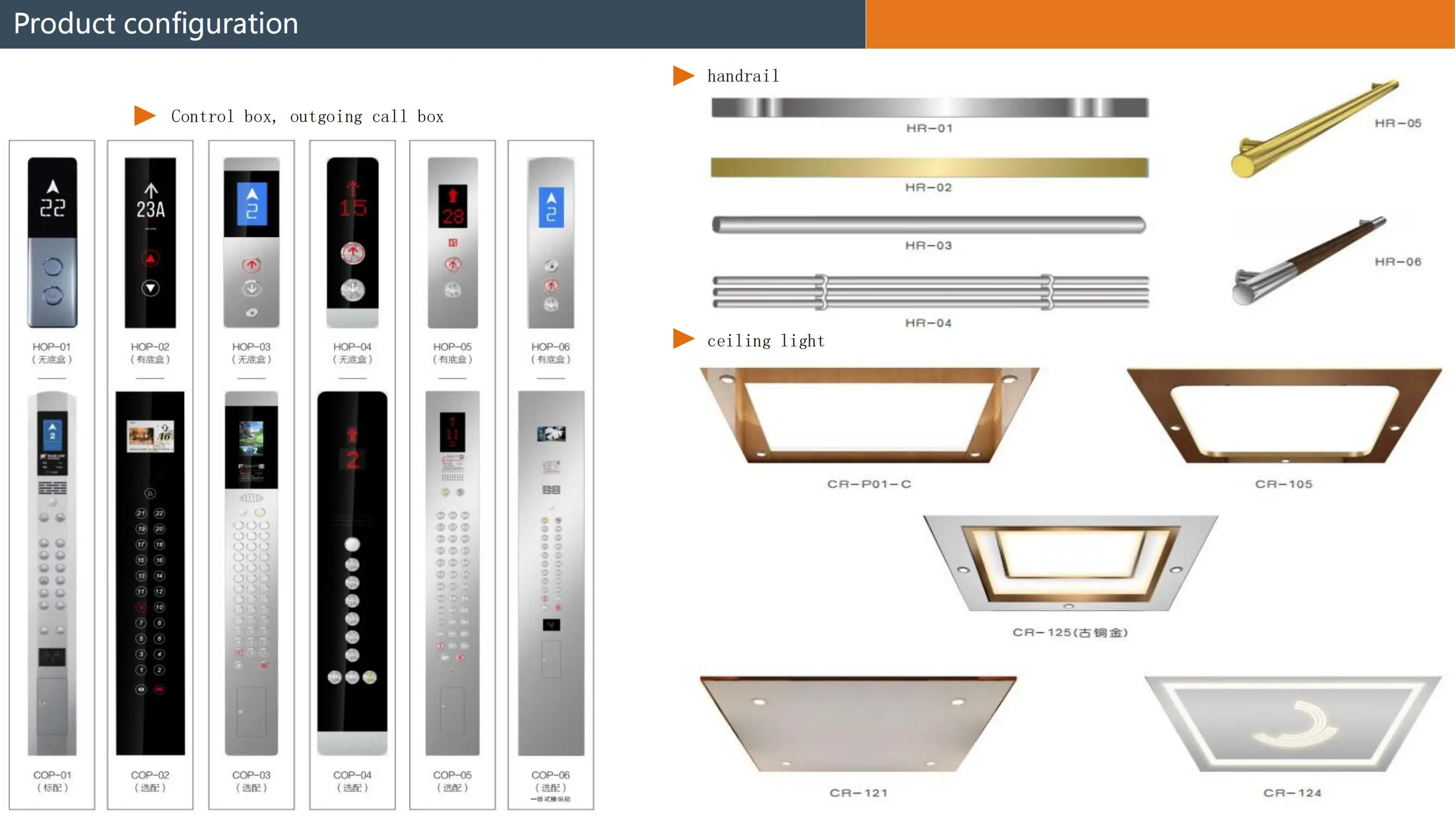Click the down arrow button on HOP-02
Image resolution: width=1456 pixels, height=819 pixels.
point(150,288)
